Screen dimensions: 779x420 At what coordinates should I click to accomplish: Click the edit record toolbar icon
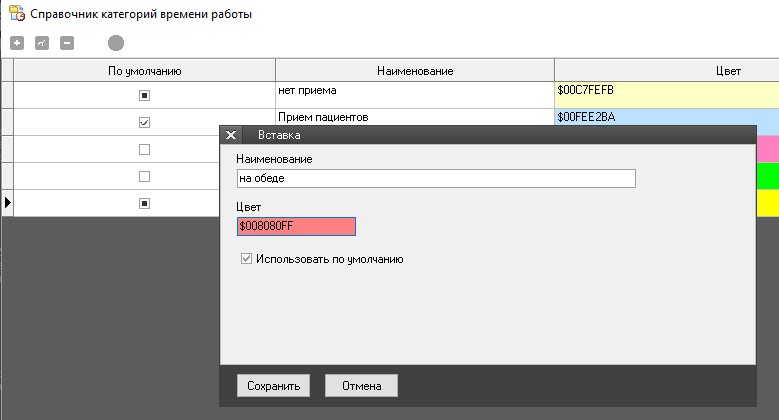41,43
